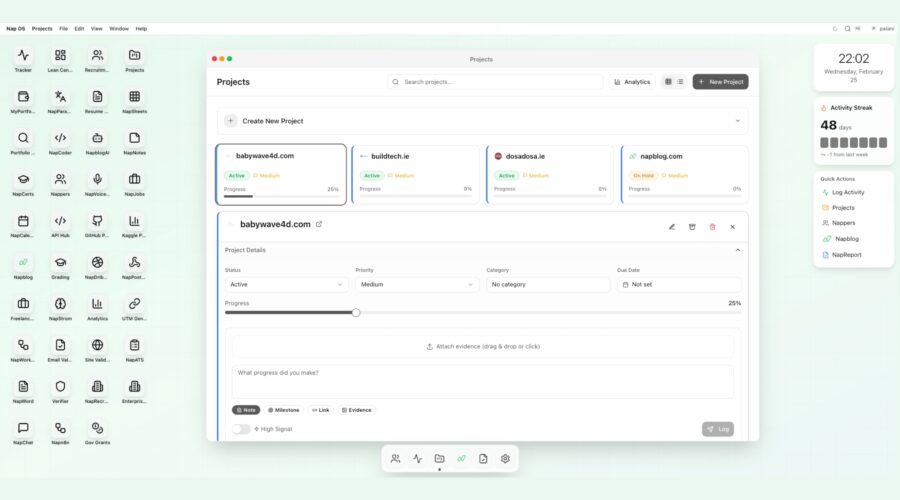
Task: Launch the NapATS clipboard icon
Action: pos(134,345)
